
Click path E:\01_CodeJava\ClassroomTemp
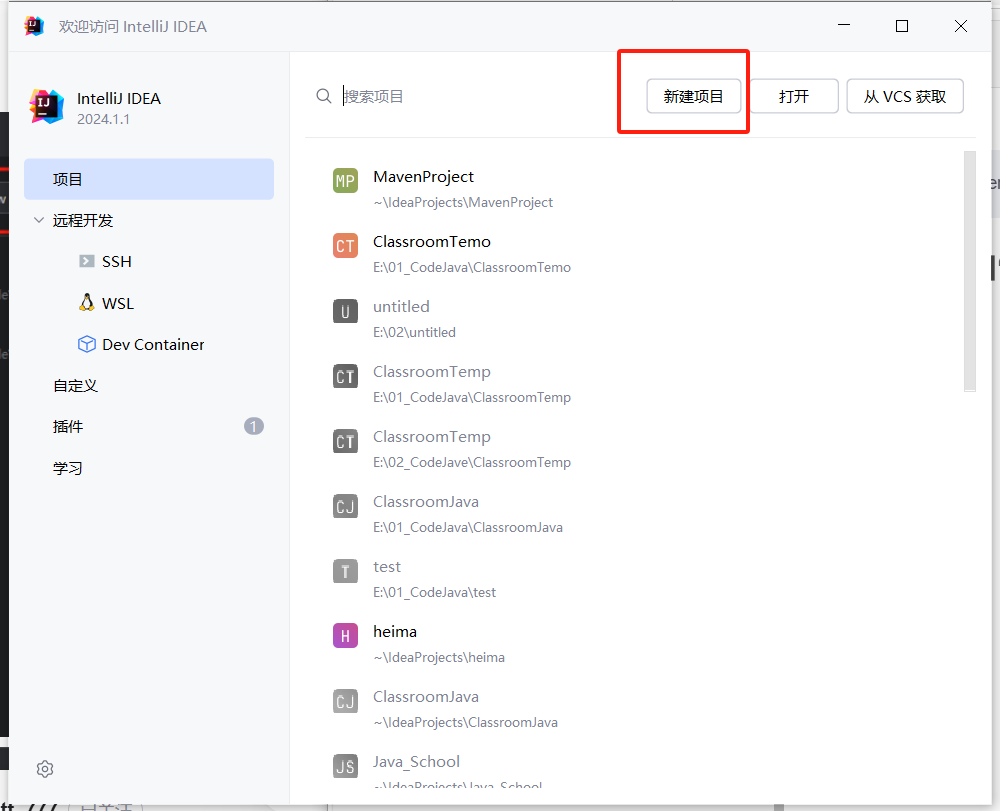[x=472, y=397]
